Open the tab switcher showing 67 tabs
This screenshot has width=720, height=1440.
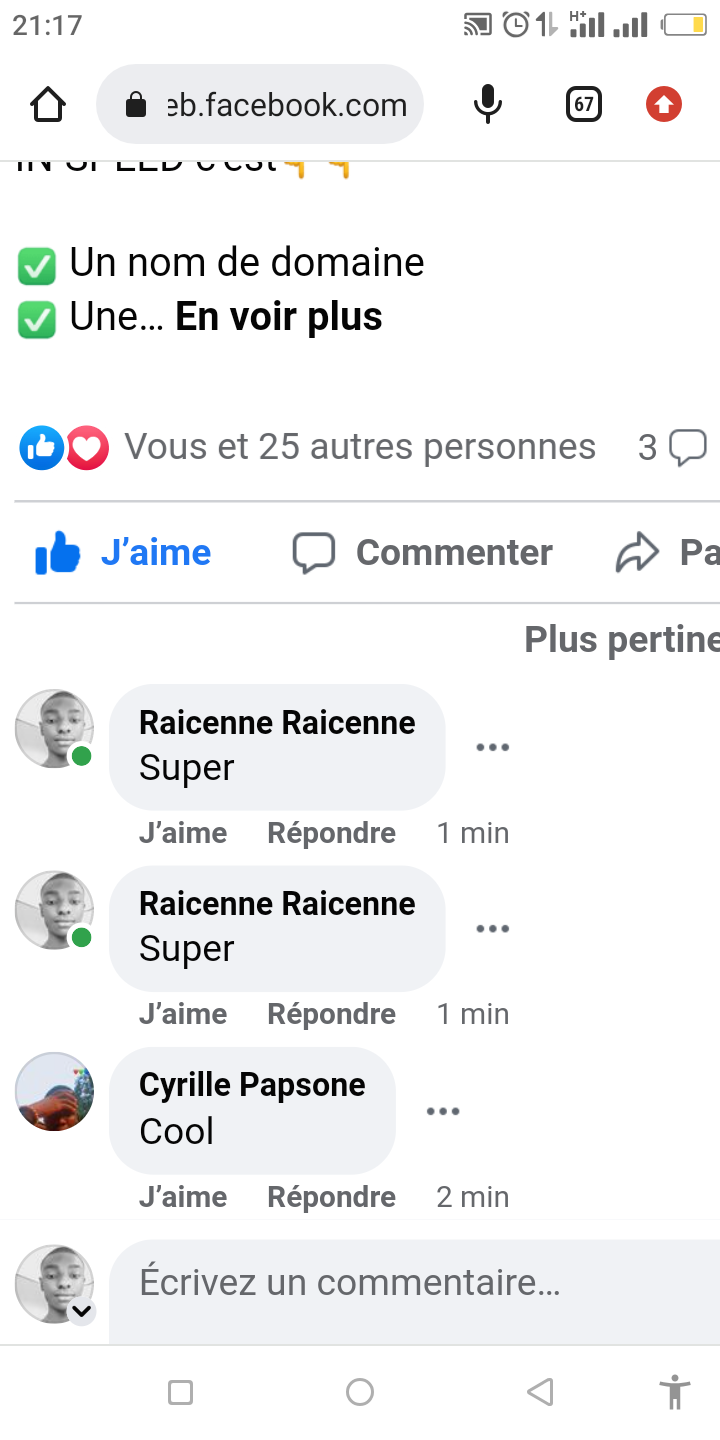tap(584, 104)
